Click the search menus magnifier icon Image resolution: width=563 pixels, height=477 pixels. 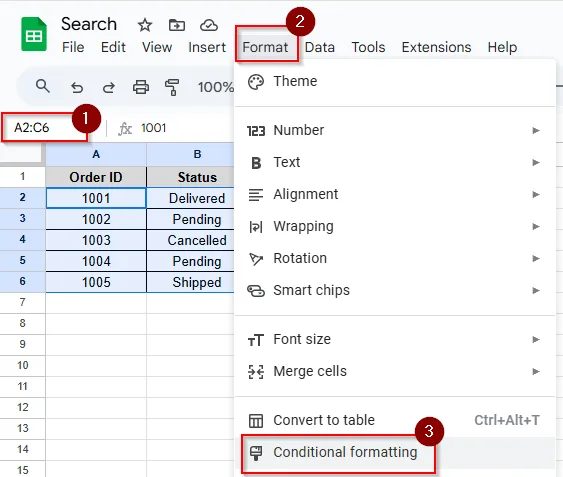pyautogui.click(x=43, y=87)
